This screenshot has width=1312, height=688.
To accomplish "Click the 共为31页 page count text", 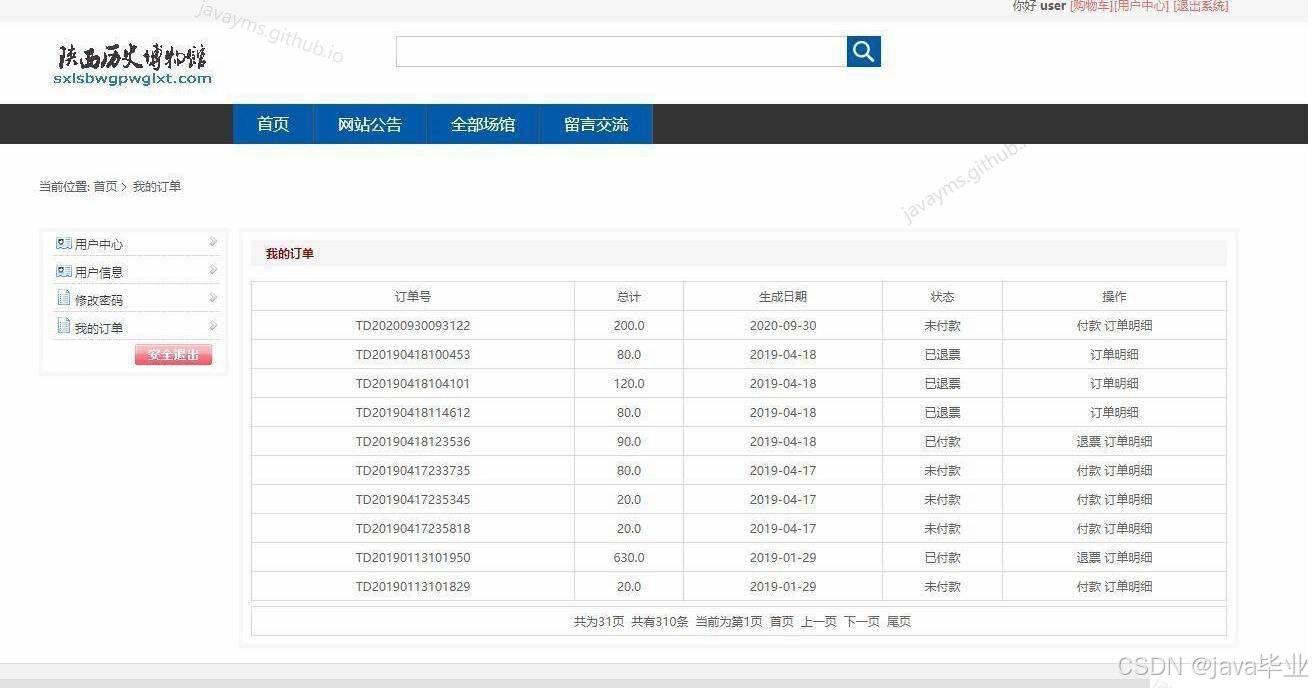I will tap(599, 622).
